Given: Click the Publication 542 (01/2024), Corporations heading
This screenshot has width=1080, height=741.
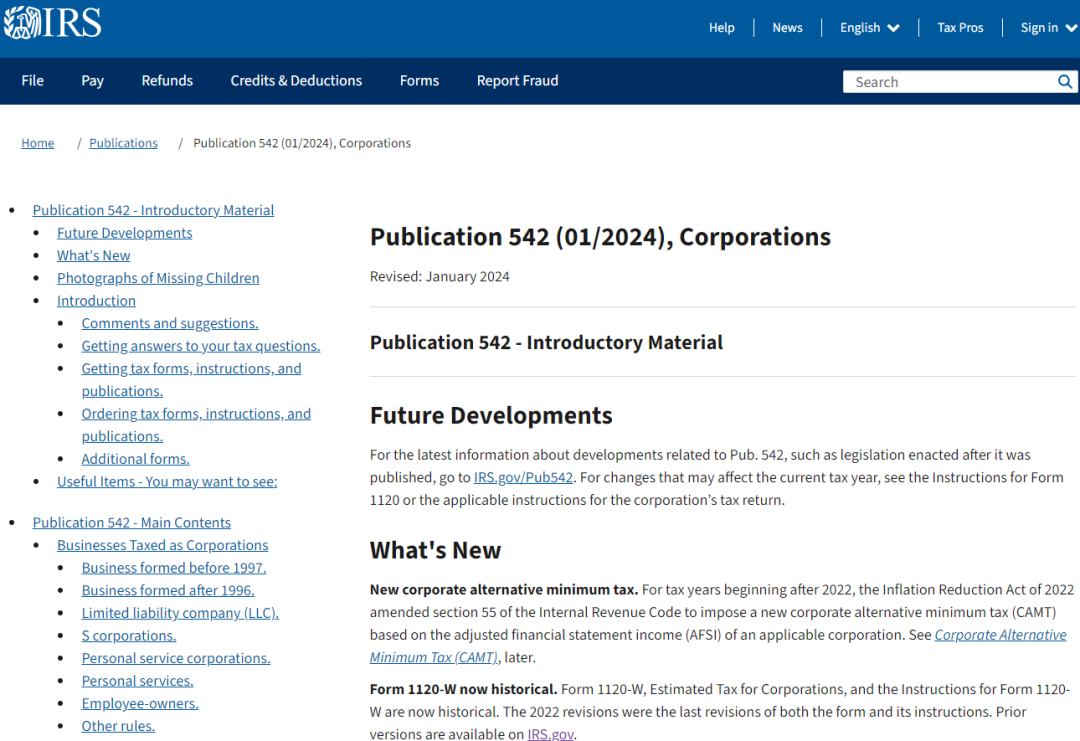Looking at the screenshot, I should point(601,237).
